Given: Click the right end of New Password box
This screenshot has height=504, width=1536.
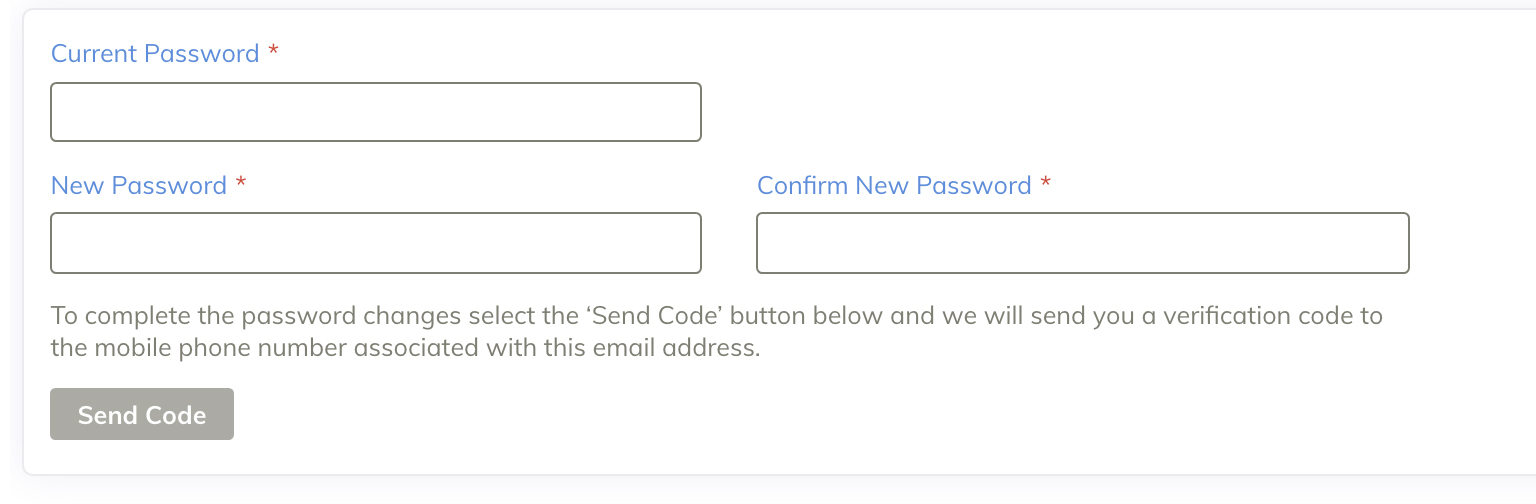Looking at the screenshot, I should pyautogui.click(x=690, y=243).
